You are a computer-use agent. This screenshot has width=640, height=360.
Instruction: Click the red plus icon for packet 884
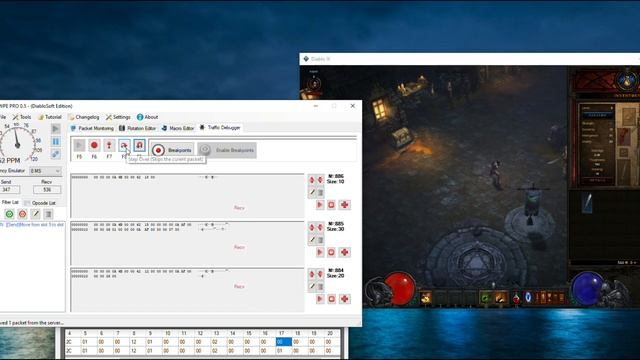click(344, 299)
